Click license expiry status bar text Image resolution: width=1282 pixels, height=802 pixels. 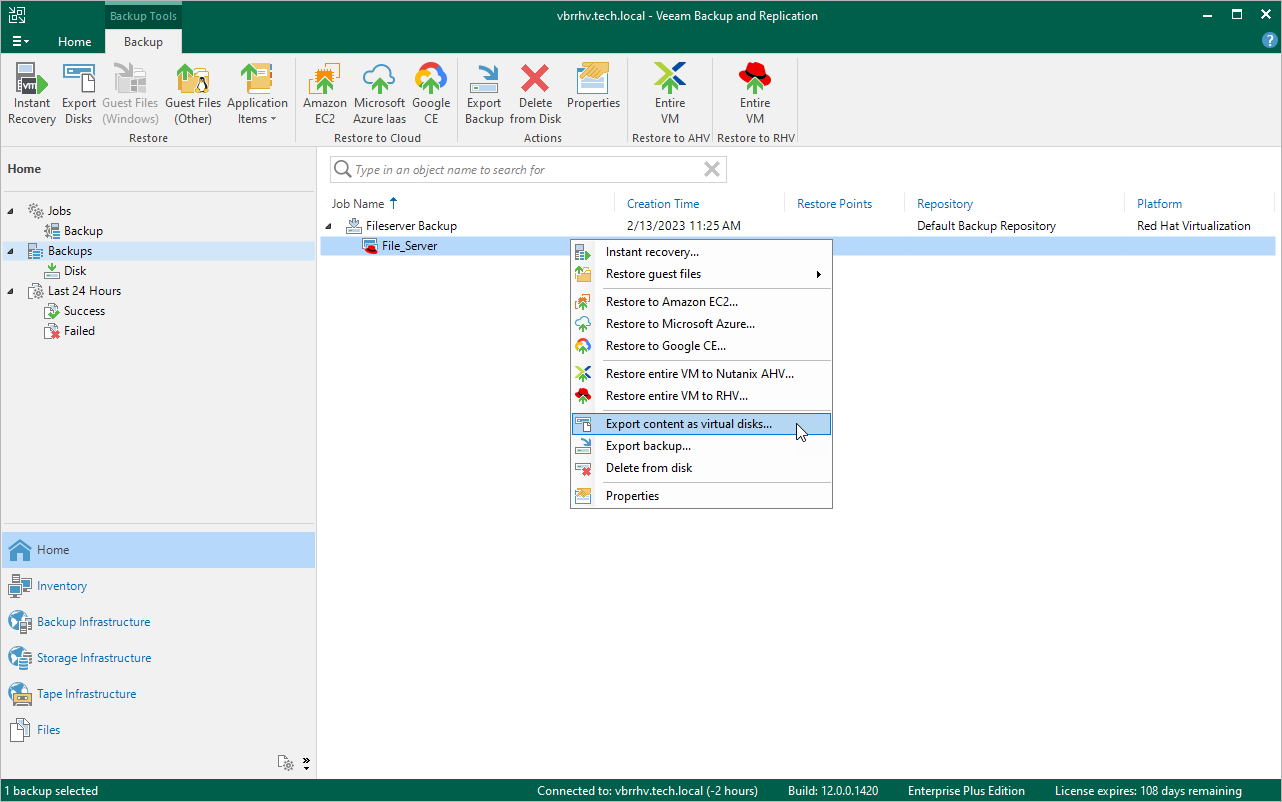click(1148, 791)
